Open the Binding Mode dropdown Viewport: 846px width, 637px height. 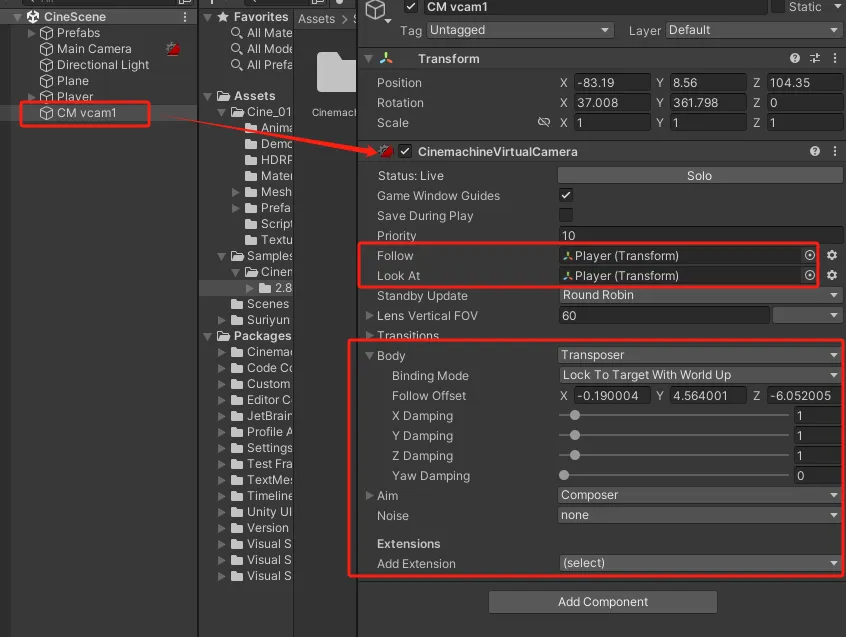[700, 375]
